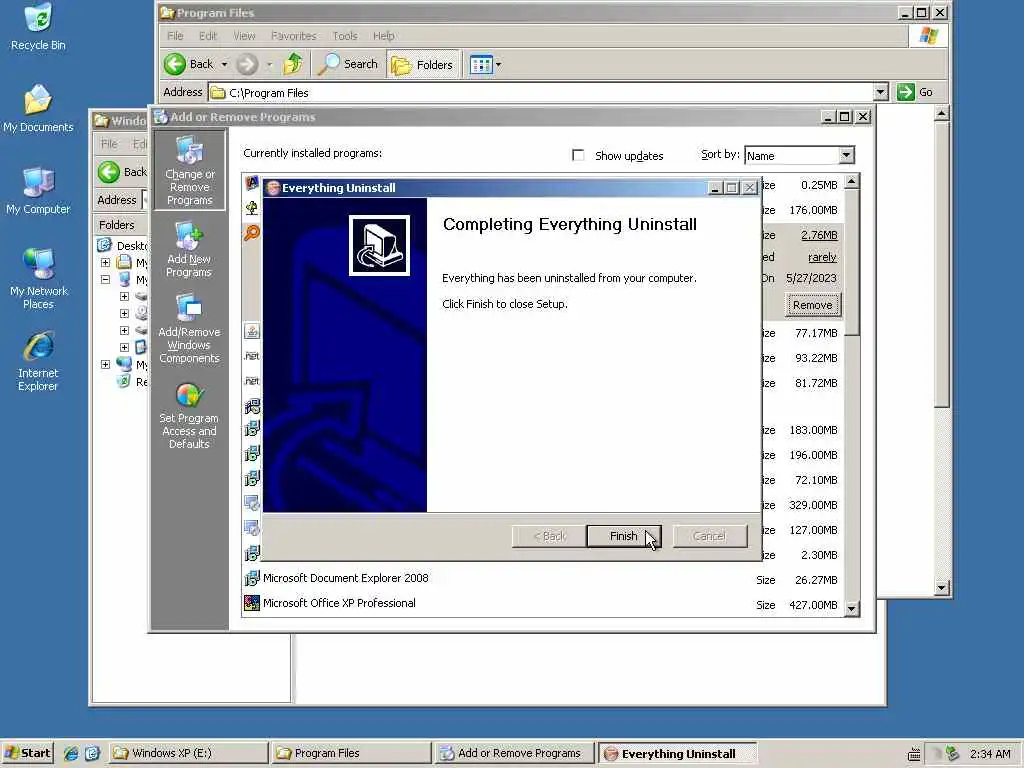Switch to Program Files taskbar button

tap(350, 753)
